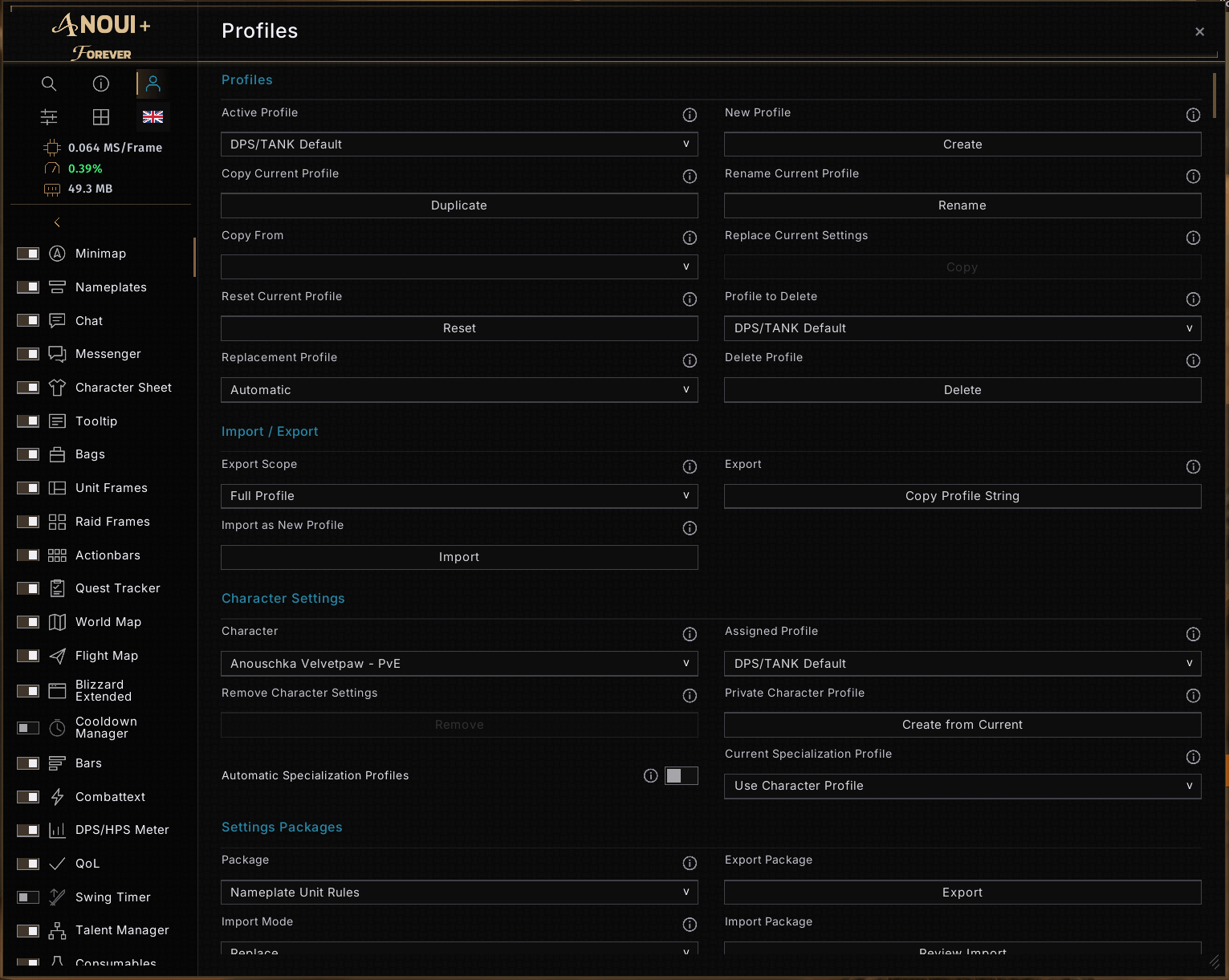Toggle the Cooldown Manager module switch
The width and height of the screenshot is (1229, 980).
click(x=28, y=728)
